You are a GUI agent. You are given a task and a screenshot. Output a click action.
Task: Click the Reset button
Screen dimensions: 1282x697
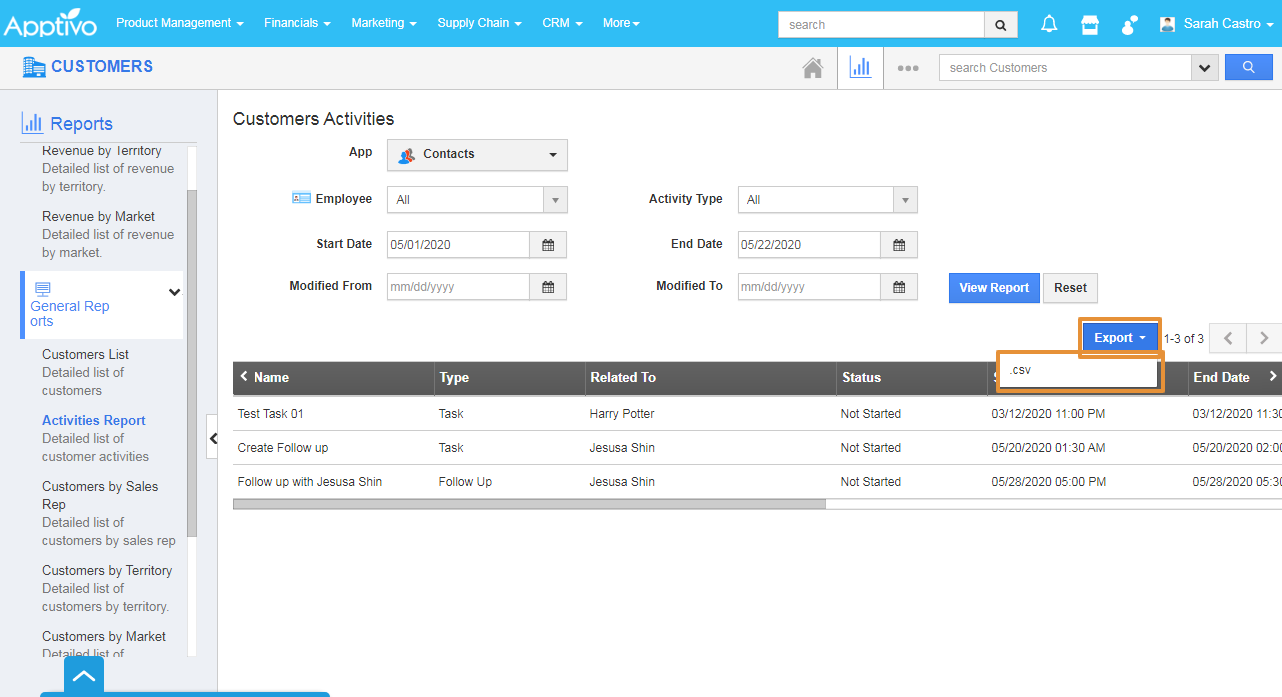(x=1070, y=288)
